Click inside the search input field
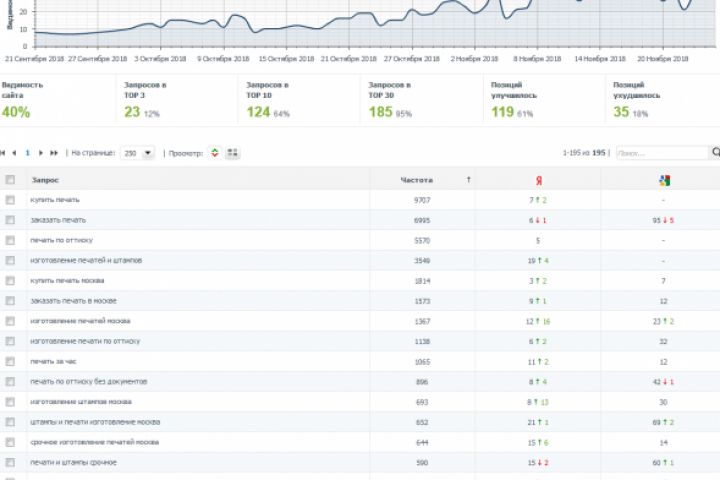Viewport: 720px width, 480px height. pyautogui.click(x=662, y=153)
